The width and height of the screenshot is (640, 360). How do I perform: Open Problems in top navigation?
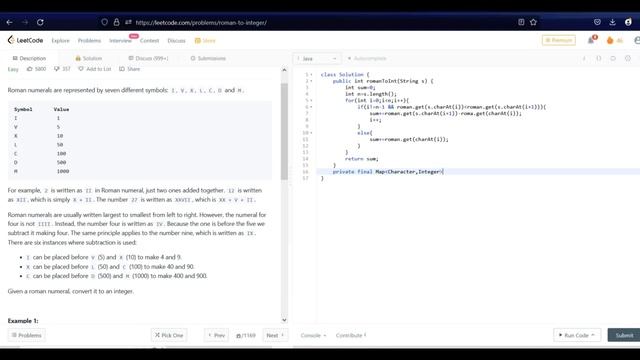pos(89,40)
